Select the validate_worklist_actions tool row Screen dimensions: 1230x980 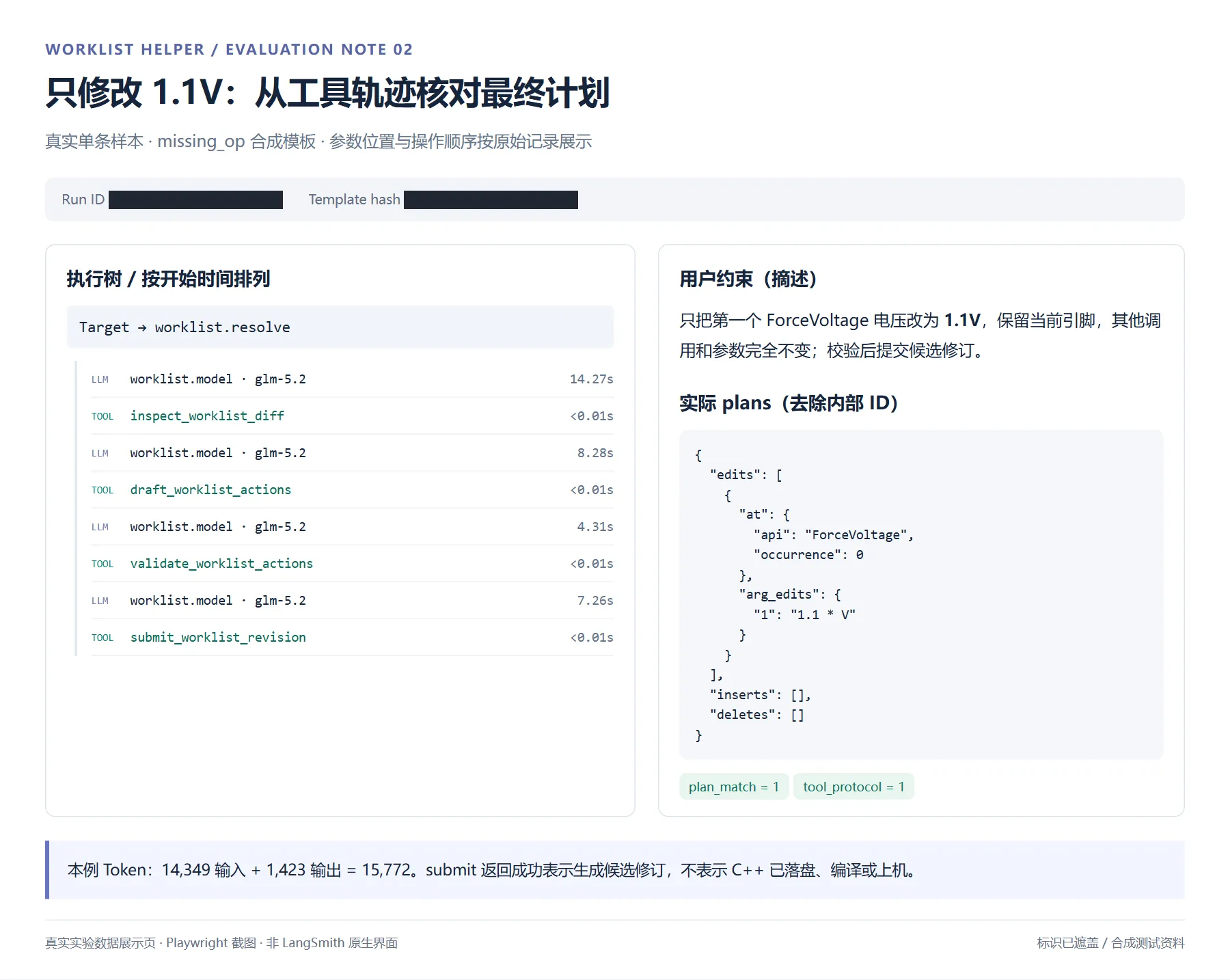(x=353, y=563)
